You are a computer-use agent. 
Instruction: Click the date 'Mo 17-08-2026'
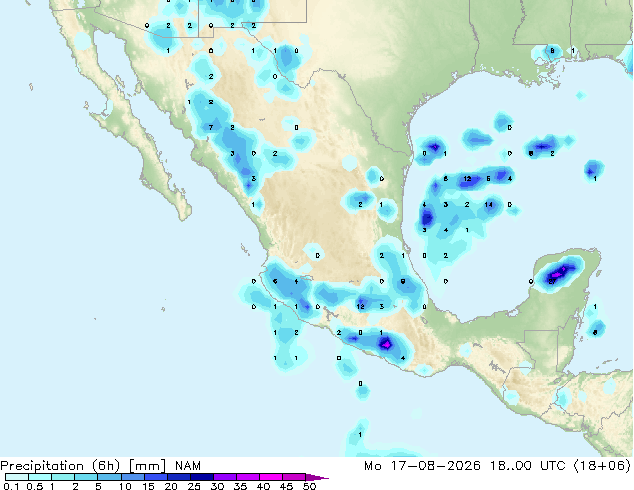click(423, 466)
